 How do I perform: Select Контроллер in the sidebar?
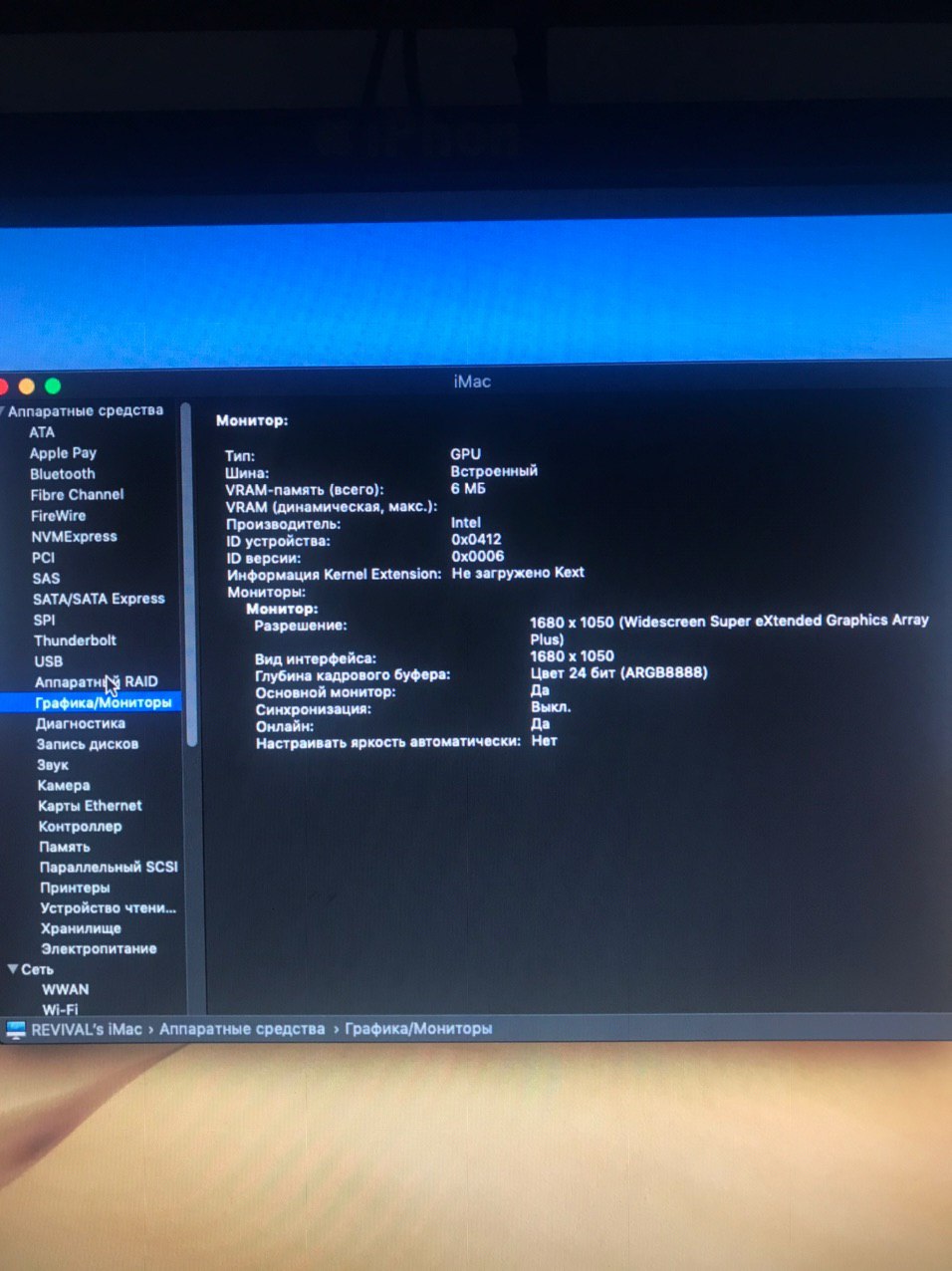[x=80, y=827]
